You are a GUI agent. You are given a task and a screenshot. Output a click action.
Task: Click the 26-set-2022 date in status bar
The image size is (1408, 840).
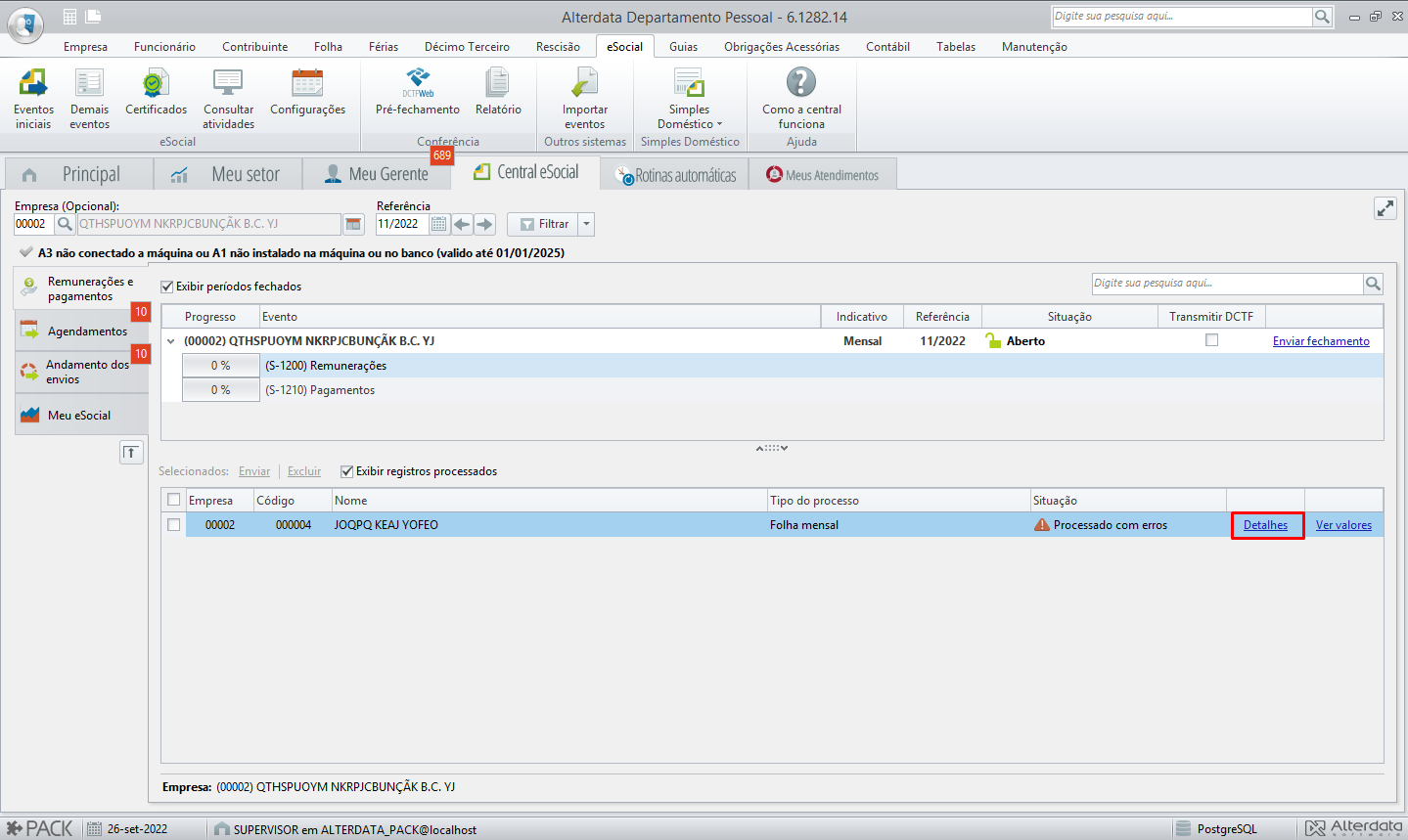[137, 829]
